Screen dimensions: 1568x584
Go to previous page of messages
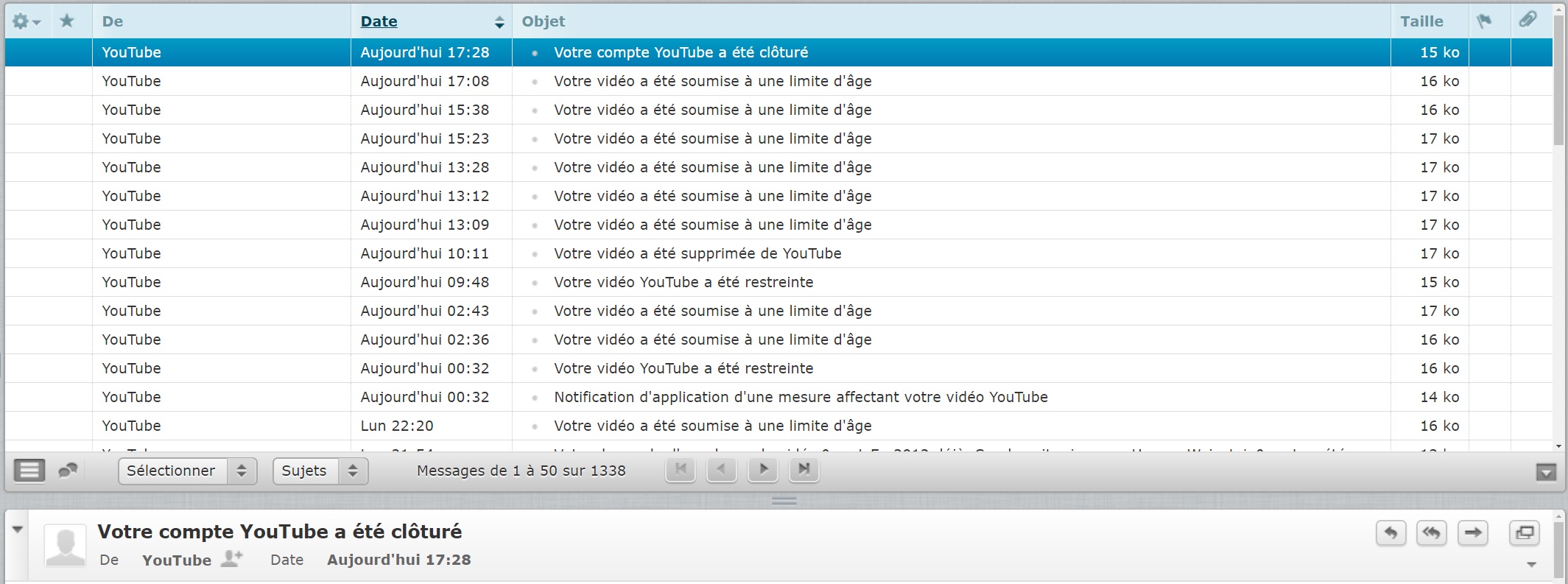click(x=722, y=469)
